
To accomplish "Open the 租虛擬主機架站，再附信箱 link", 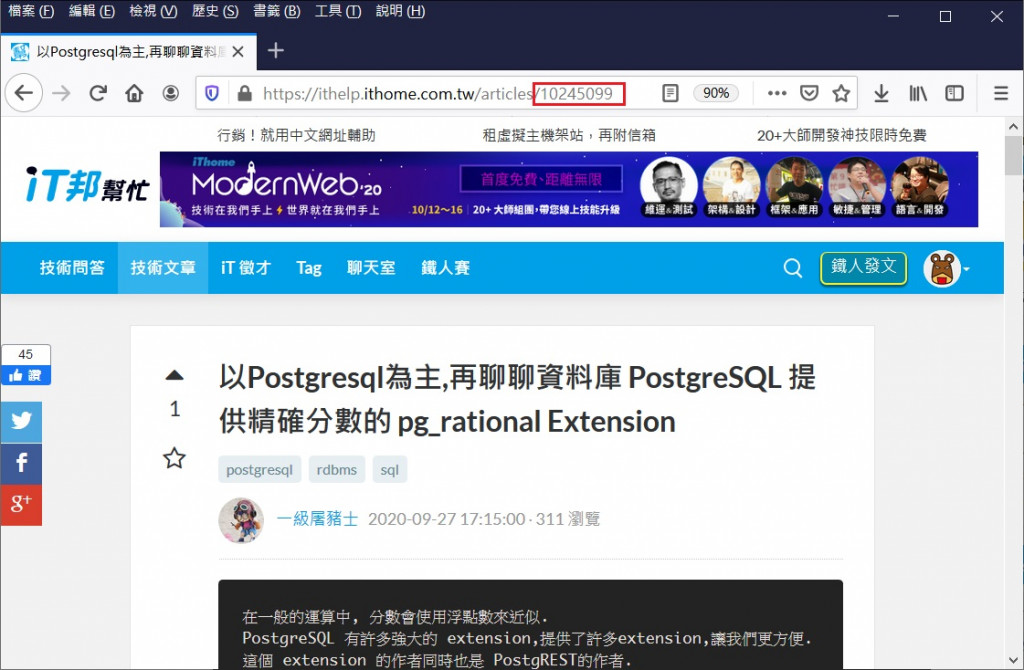I will (569, 135).
